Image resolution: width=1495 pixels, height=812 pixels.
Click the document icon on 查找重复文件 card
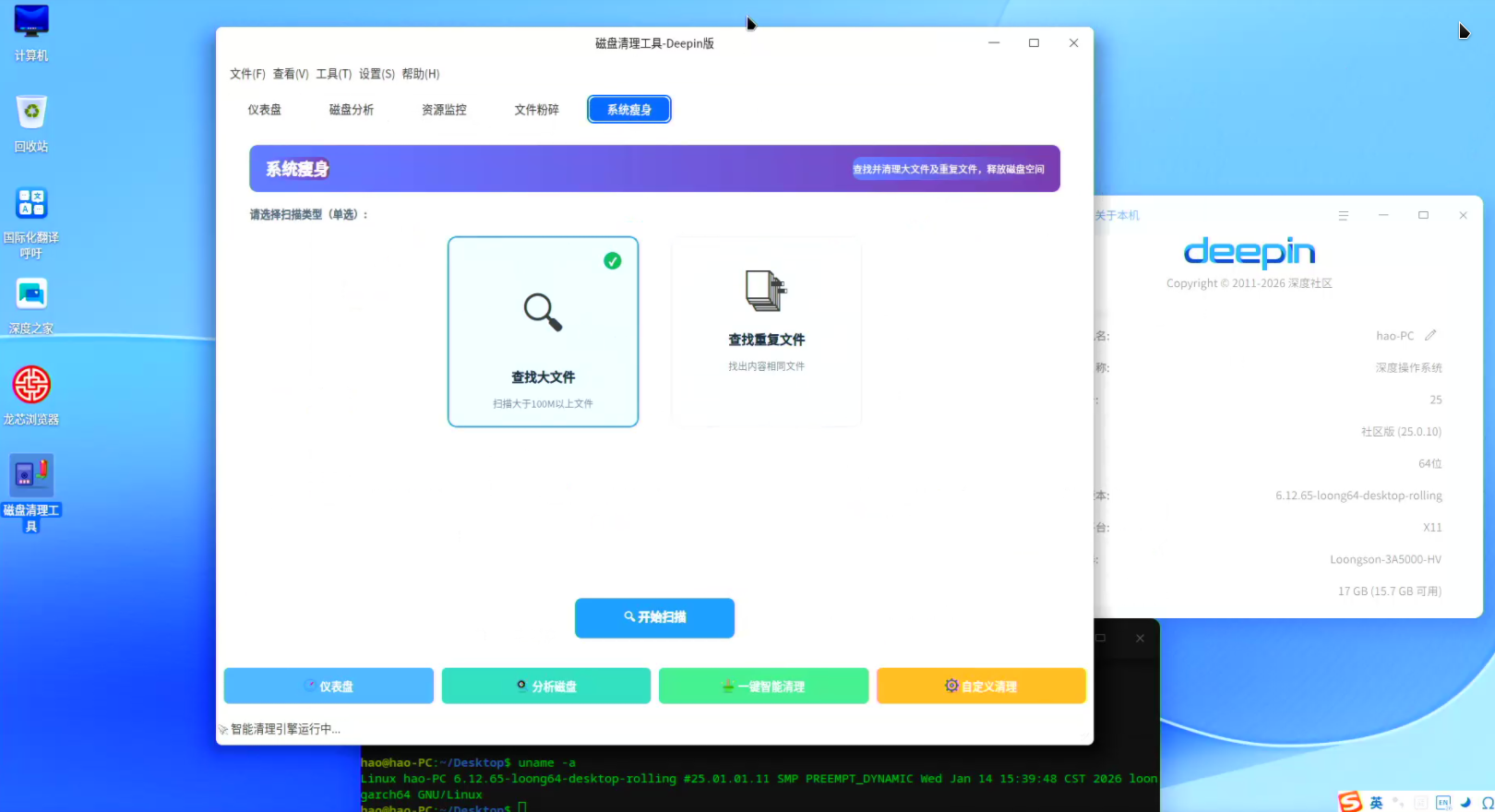pos(766,290)
